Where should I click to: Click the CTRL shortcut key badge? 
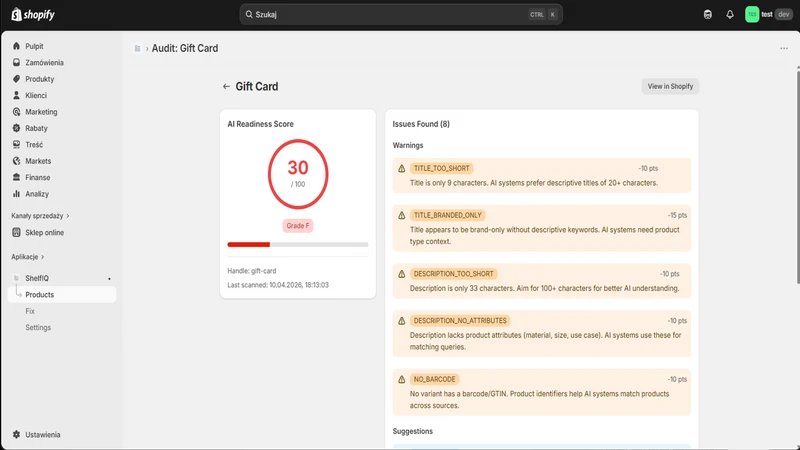[537, 14]
